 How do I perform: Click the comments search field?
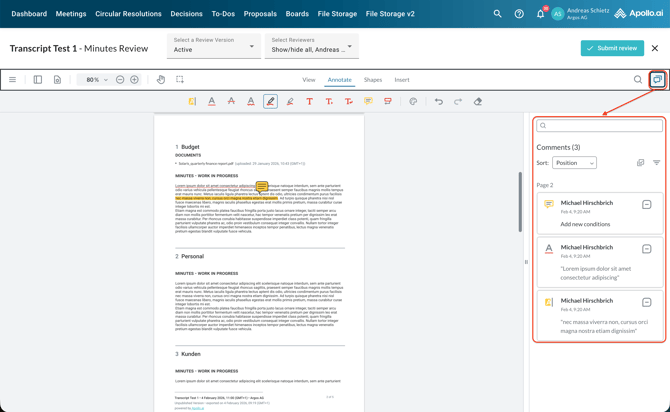[600, 126]
